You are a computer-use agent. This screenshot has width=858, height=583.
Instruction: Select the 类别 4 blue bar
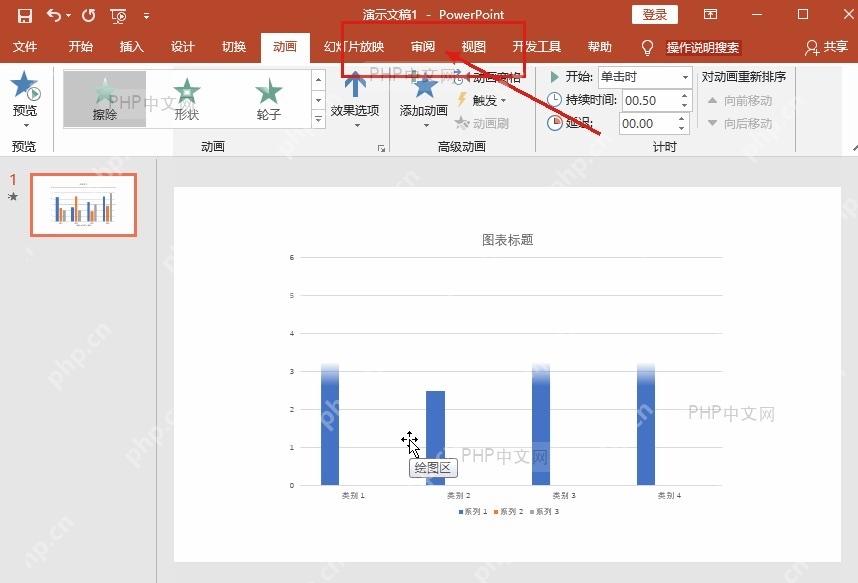[646, 425]
